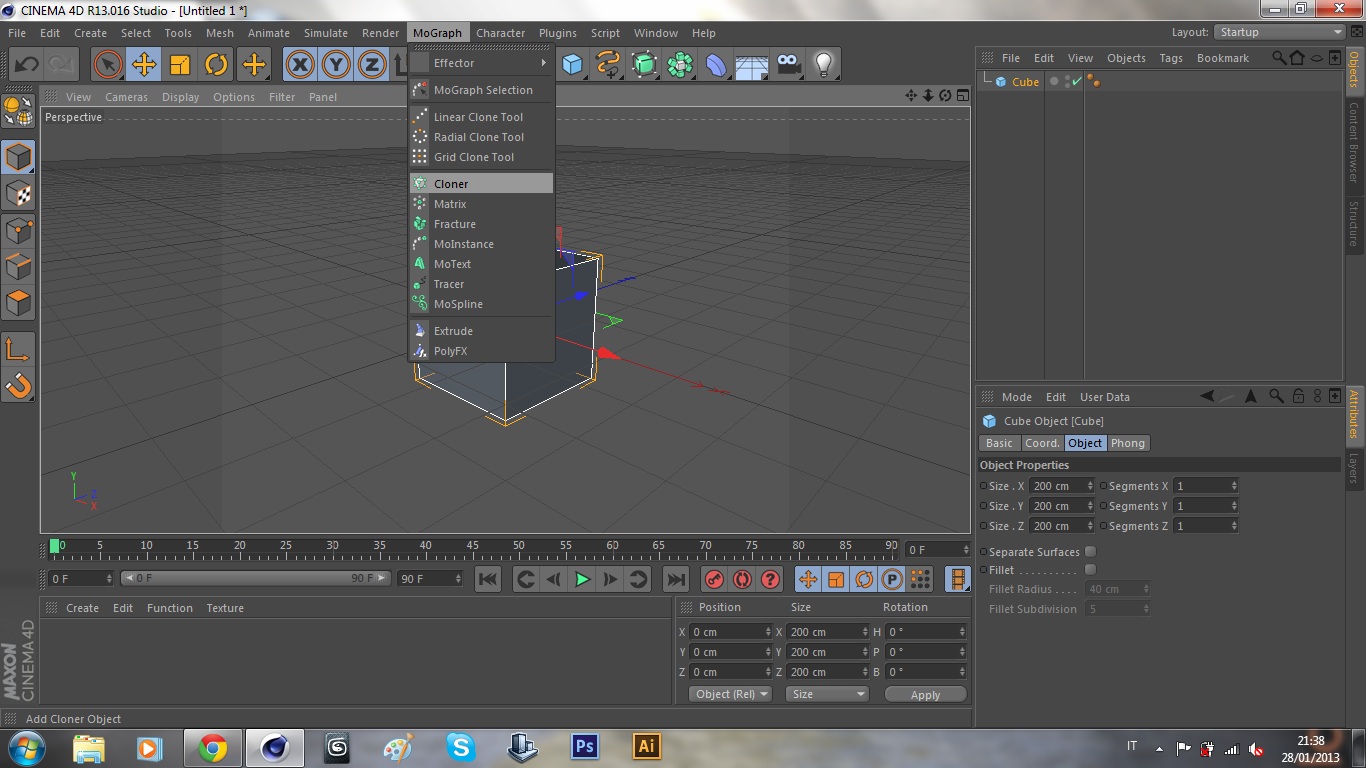Screen dimensions: 1366x768
Task: Switch to the Coord. tab
Action: pos(1041,443)
